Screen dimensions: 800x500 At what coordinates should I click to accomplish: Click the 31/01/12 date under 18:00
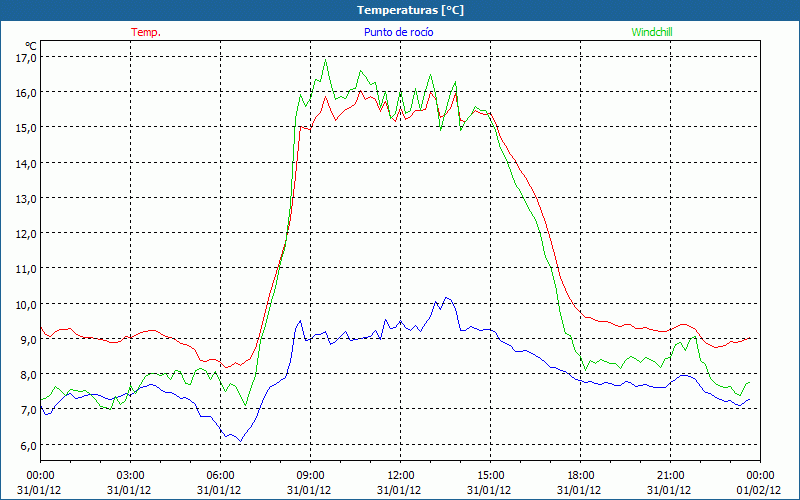579,490
